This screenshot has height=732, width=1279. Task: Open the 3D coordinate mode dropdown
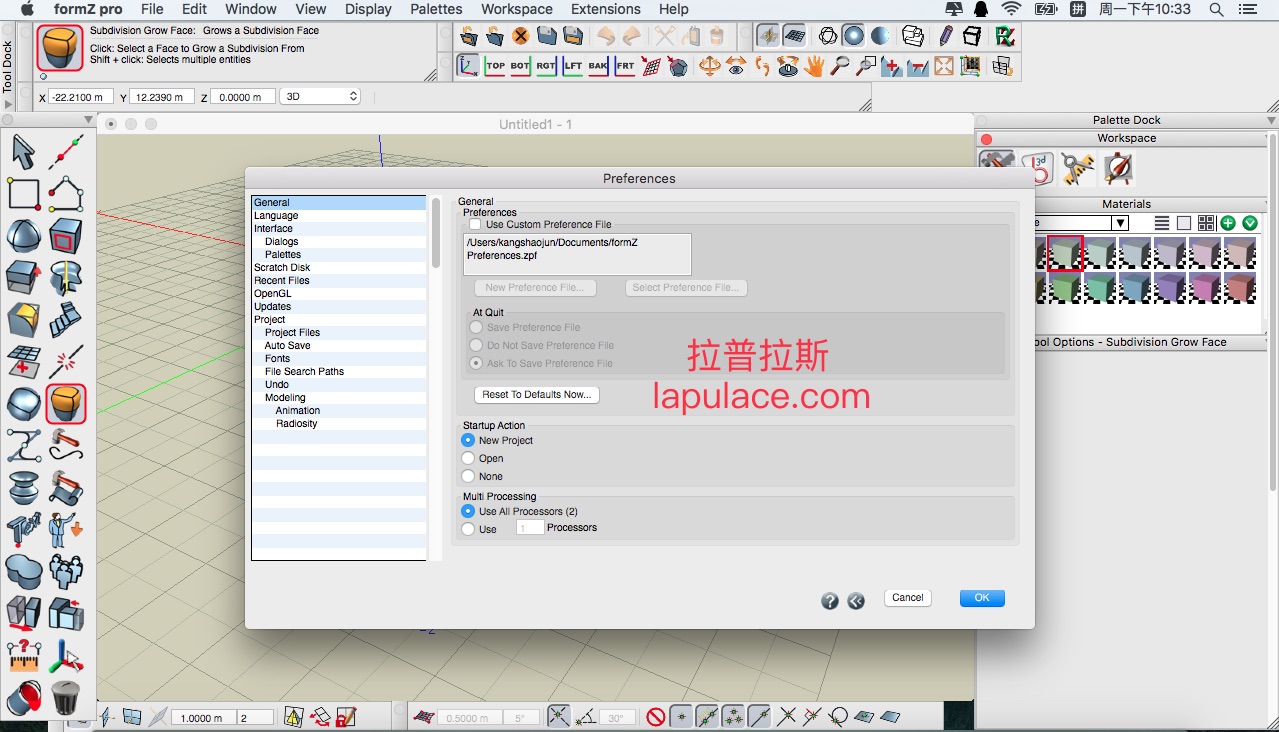(320, 97)
